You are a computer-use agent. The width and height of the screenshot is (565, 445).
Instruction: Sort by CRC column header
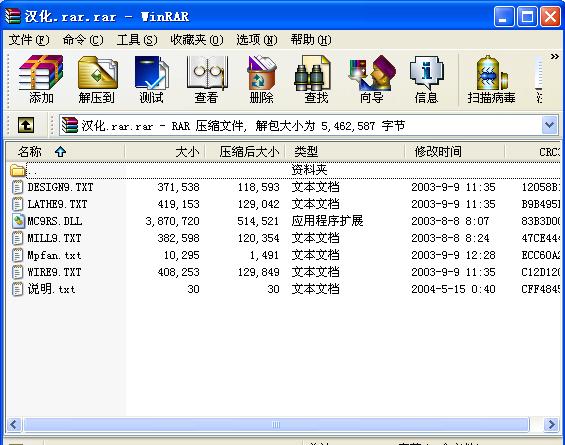(x=533, y=152)
